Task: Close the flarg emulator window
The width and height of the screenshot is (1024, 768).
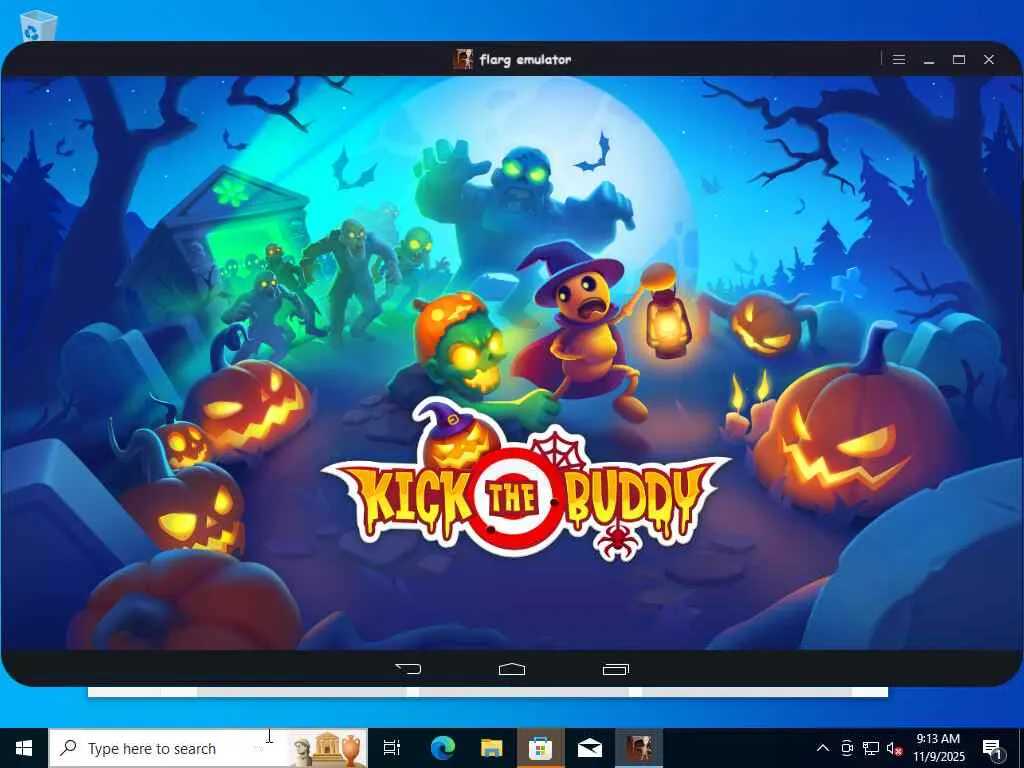Action: coord(989,59)
